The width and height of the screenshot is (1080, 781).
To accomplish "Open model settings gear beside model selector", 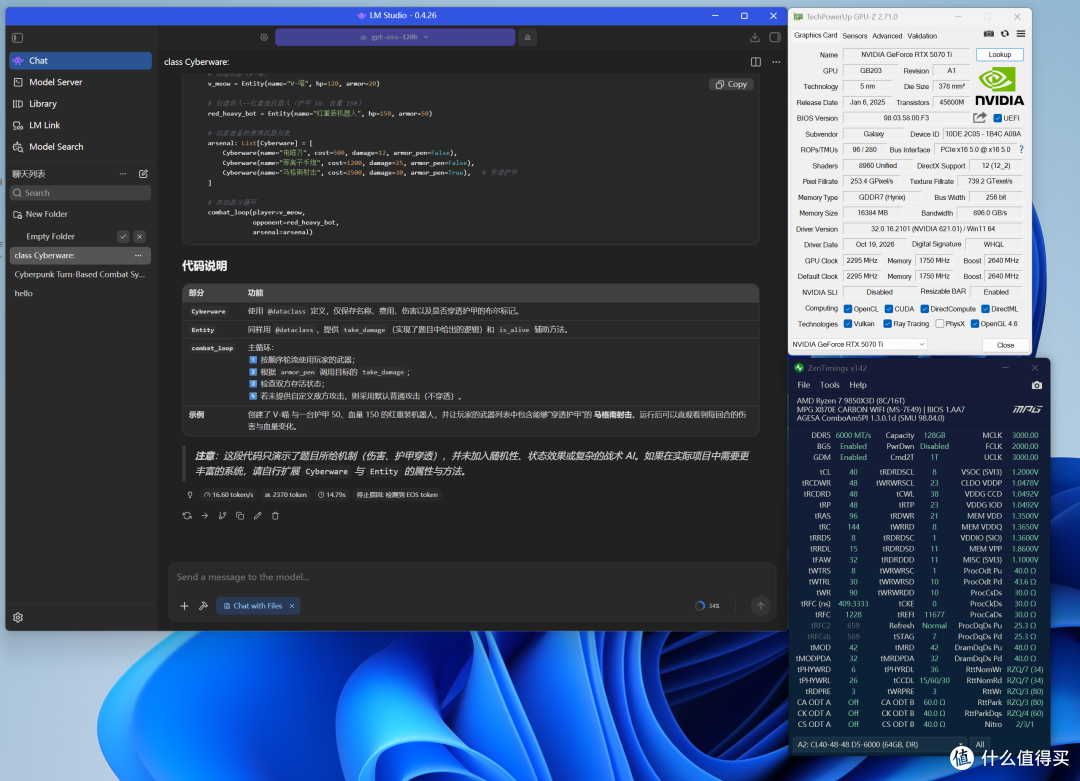I will [x=264, y=37].
